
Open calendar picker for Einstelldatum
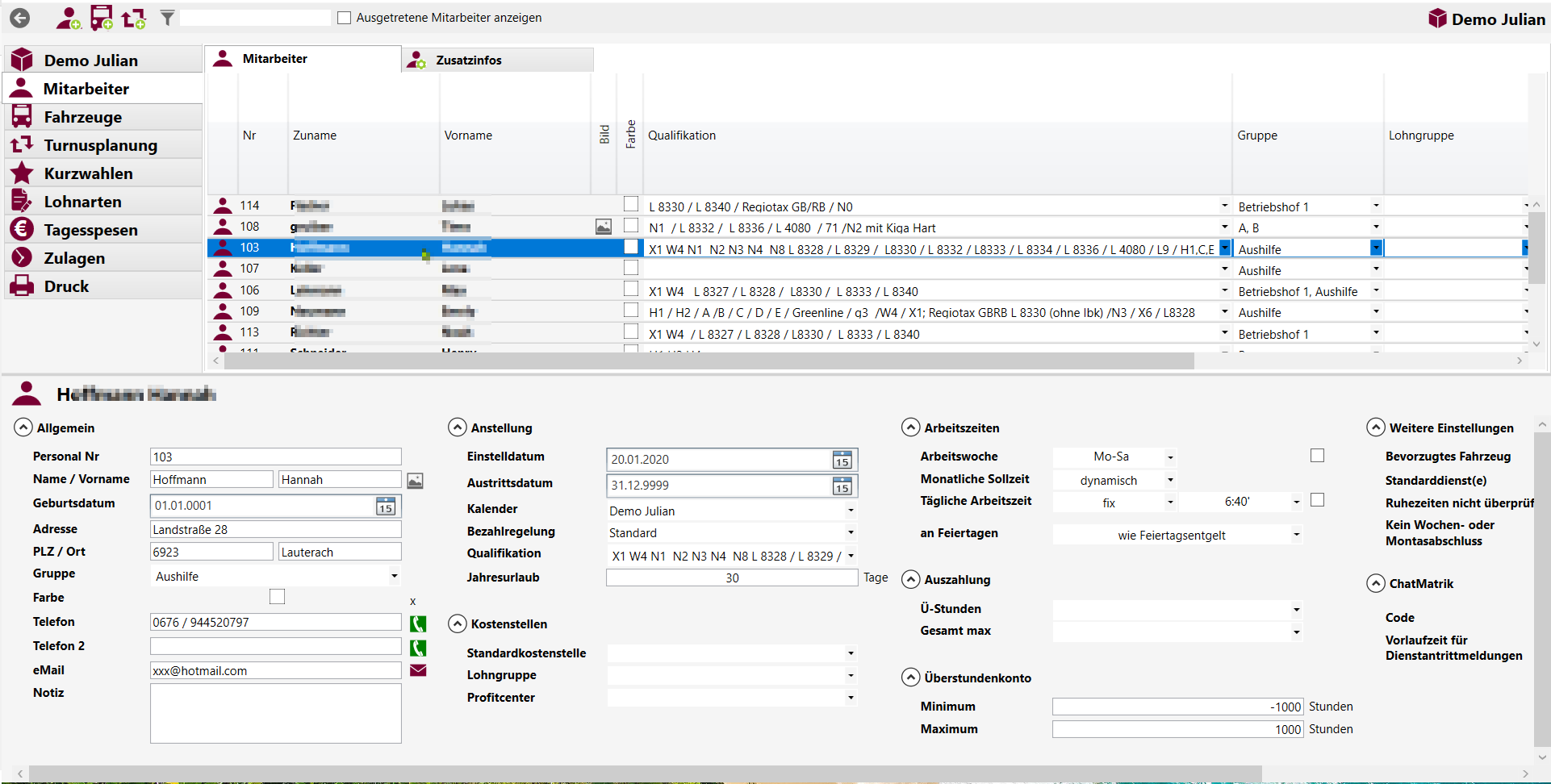click(x=842, y=461)
